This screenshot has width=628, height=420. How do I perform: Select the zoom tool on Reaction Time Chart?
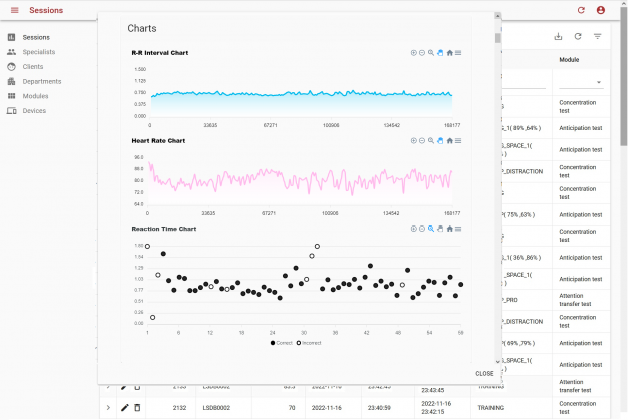(x=431, y=229)
